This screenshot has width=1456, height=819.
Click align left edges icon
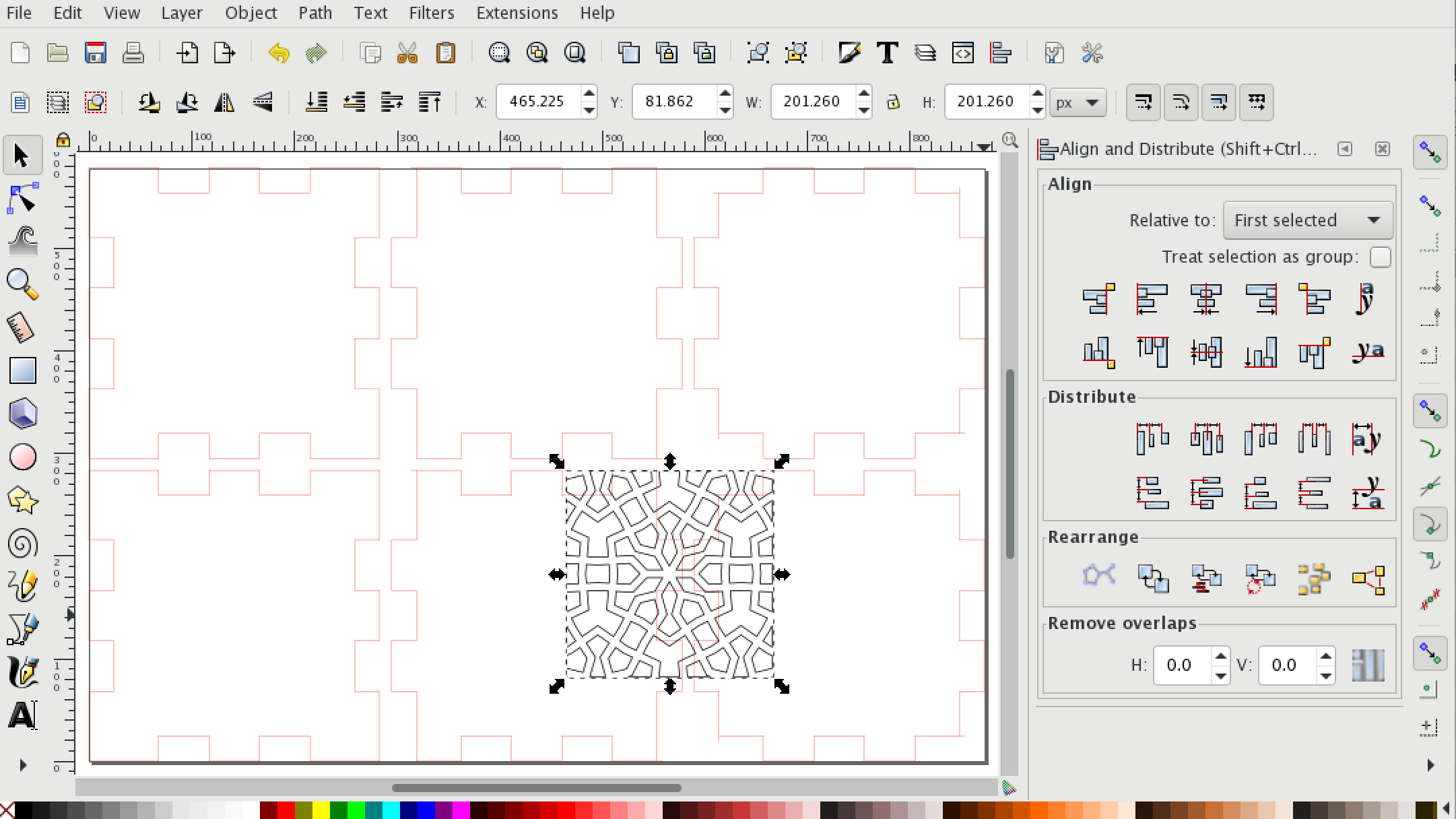point(1151,297)
